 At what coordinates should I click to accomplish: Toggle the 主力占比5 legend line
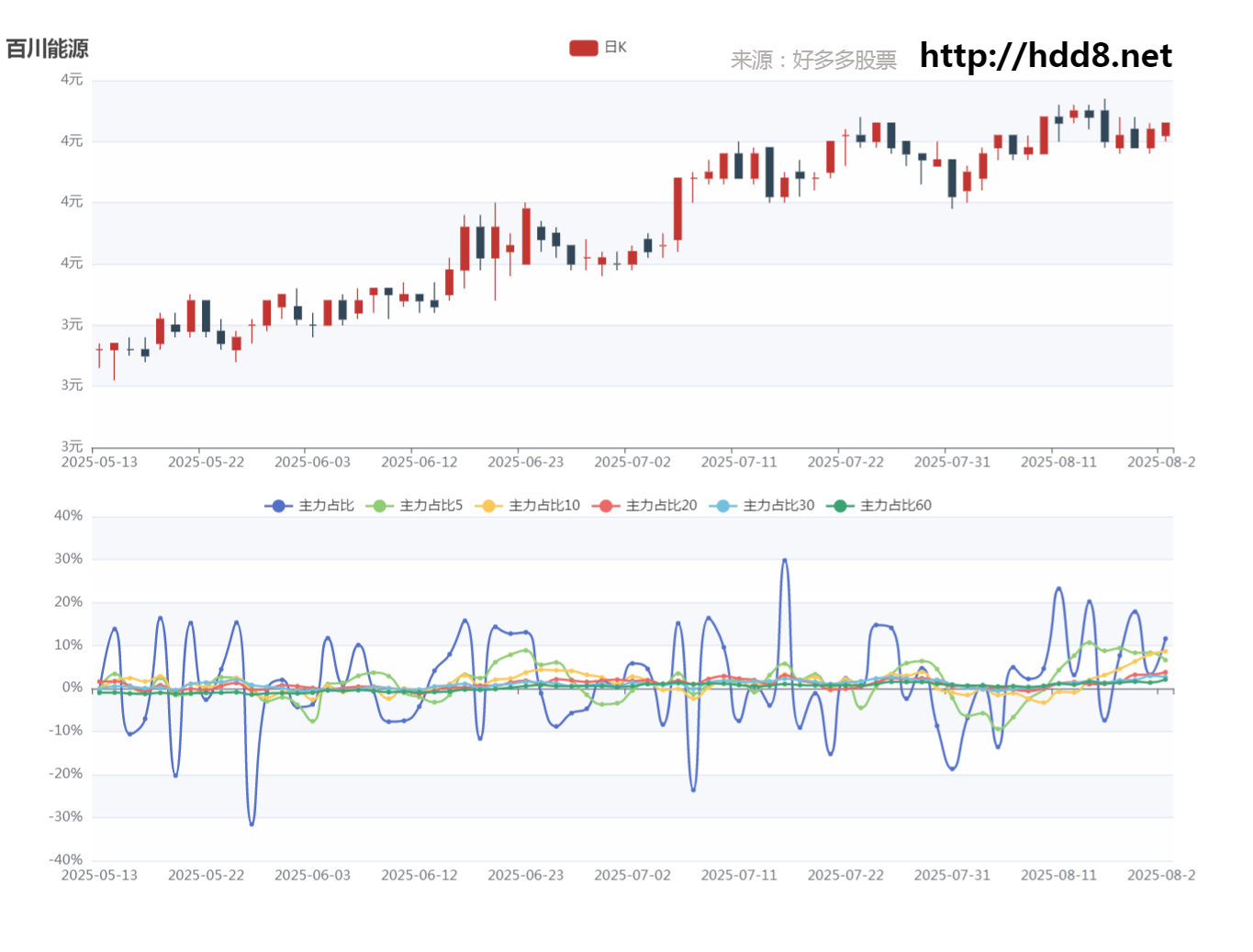(414, 506)
